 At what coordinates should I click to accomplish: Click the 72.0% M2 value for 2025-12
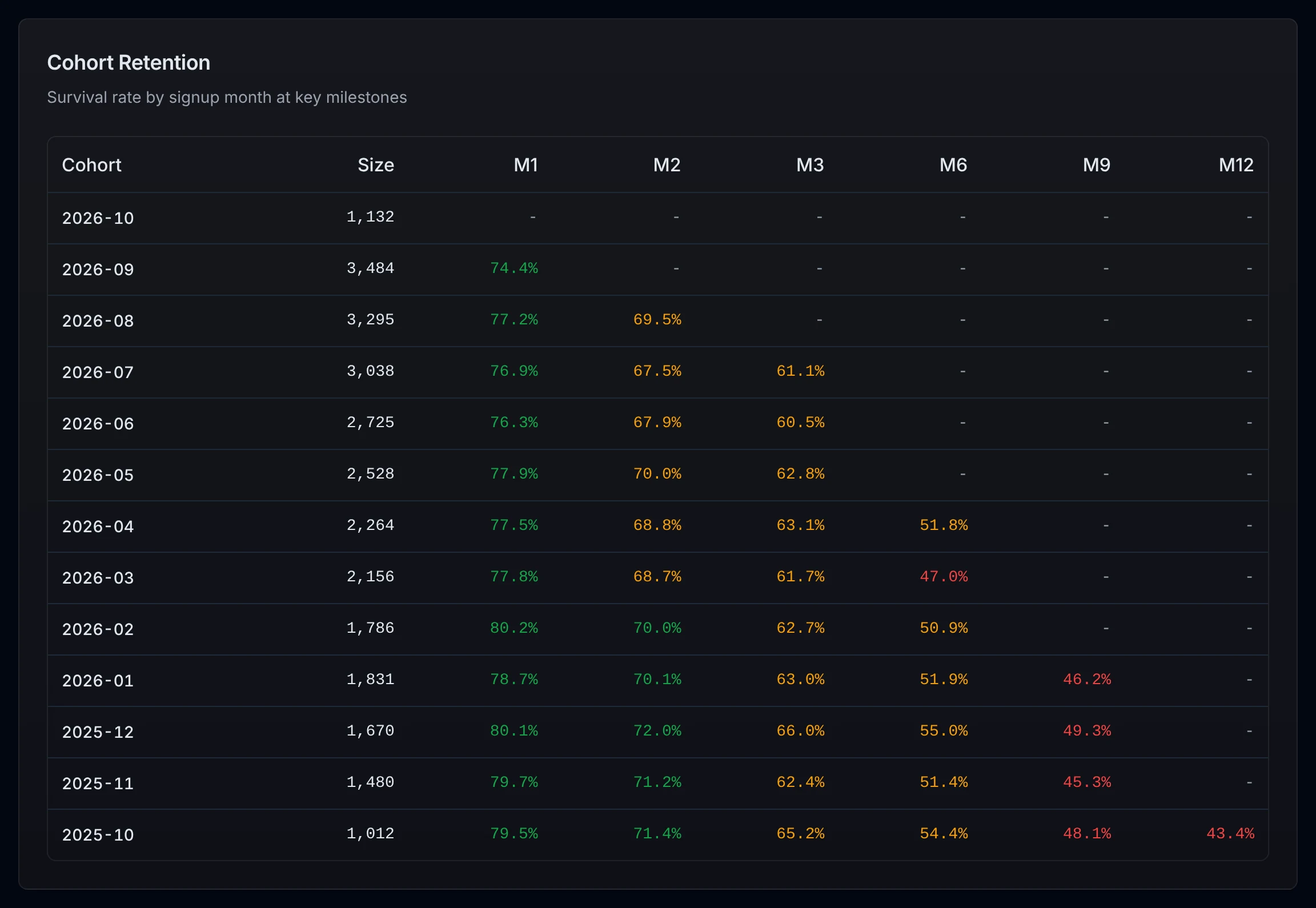657,731
